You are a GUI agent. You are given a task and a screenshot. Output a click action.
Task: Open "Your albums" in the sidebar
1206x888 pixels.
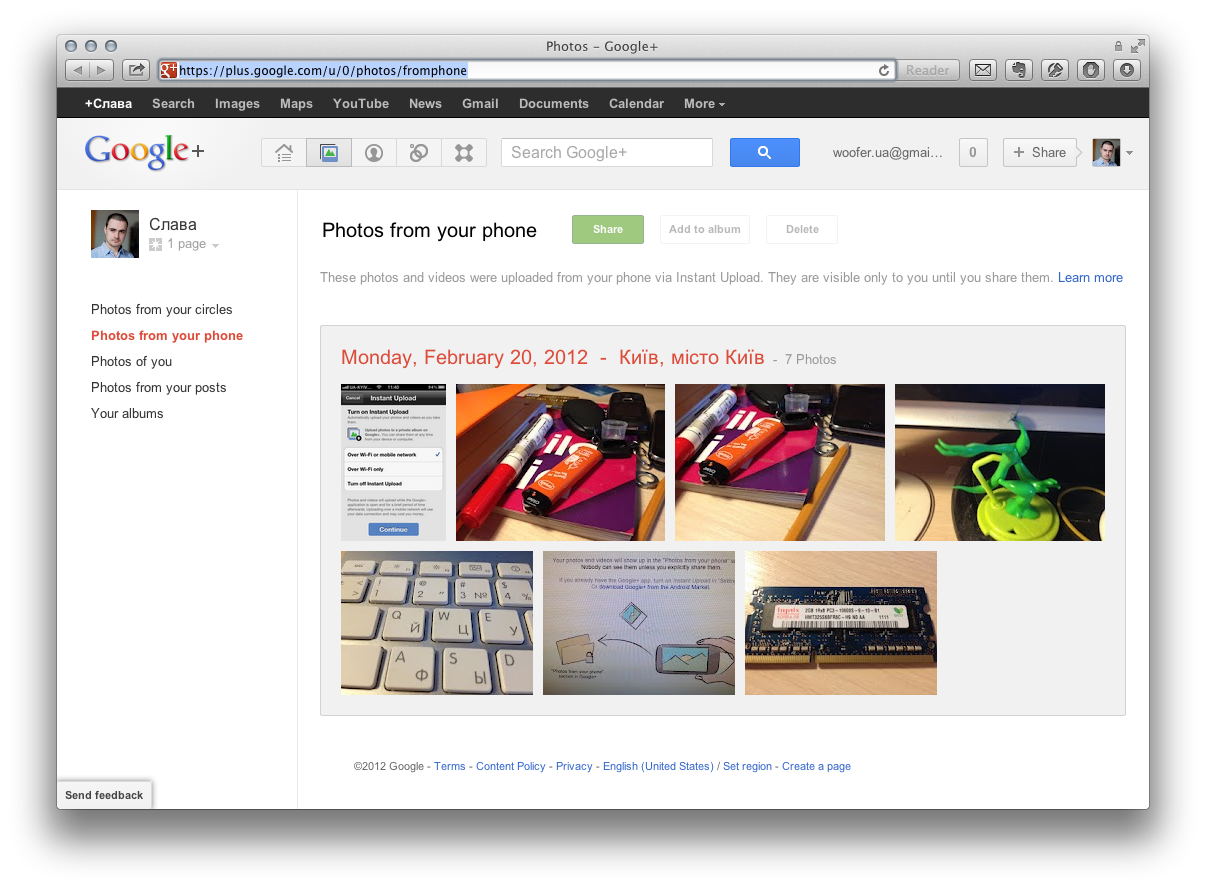pyautogui.click(x=127, y=414)
